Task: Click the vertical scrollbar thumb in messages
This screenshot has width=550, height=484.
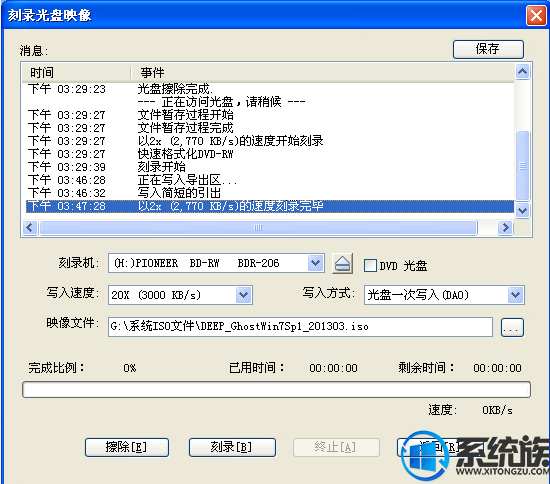Action: point(522,166)
